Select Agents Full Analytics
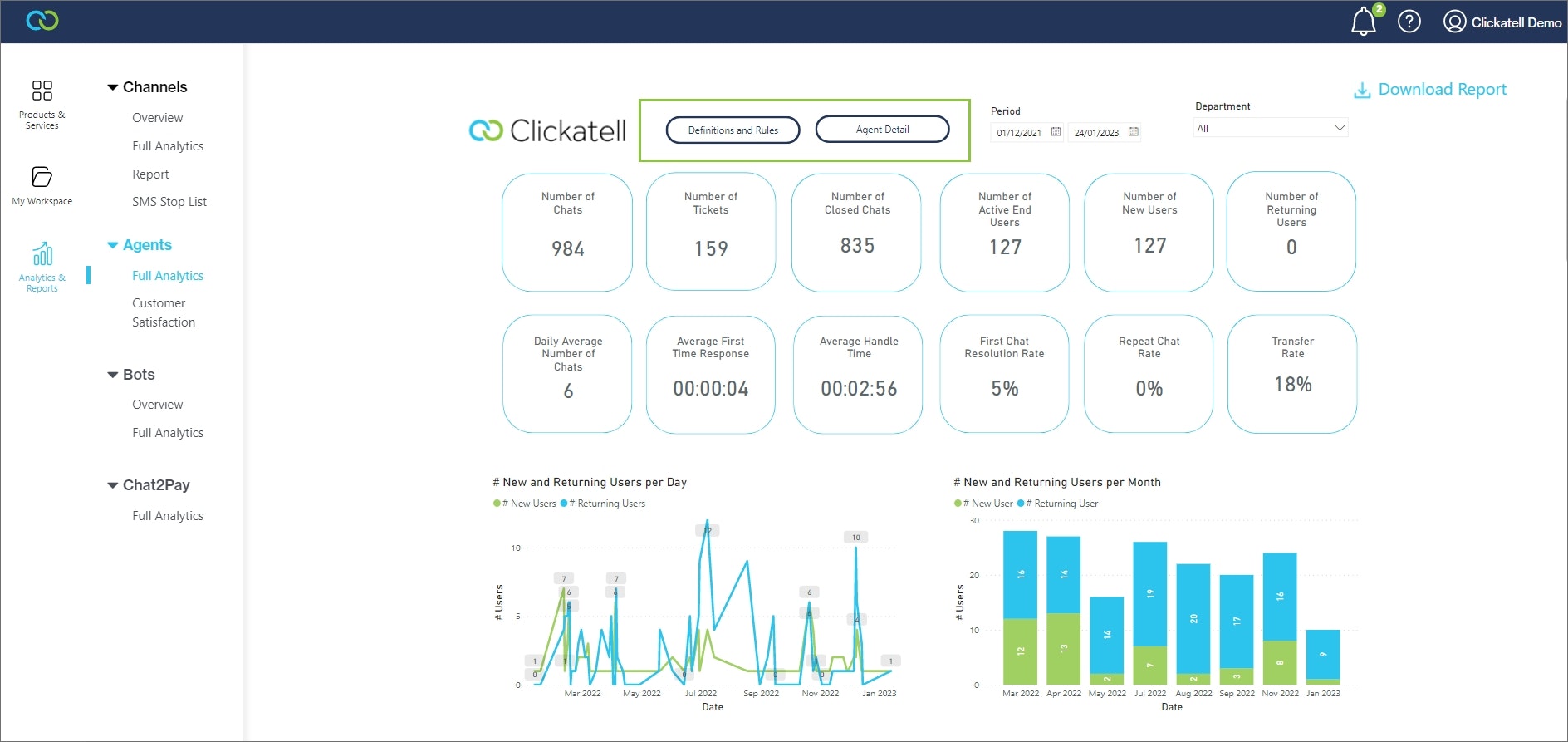 [168, 276]
